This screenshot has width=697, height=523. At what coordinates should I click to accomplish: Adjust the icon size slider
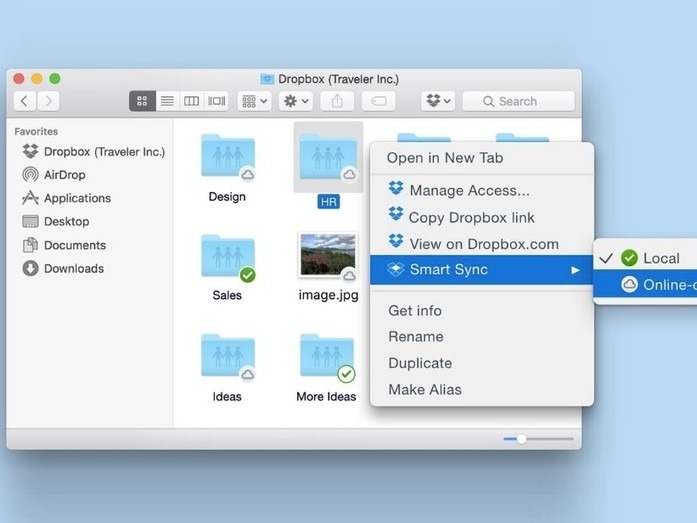pyautogui.click(x=521, y=439)
